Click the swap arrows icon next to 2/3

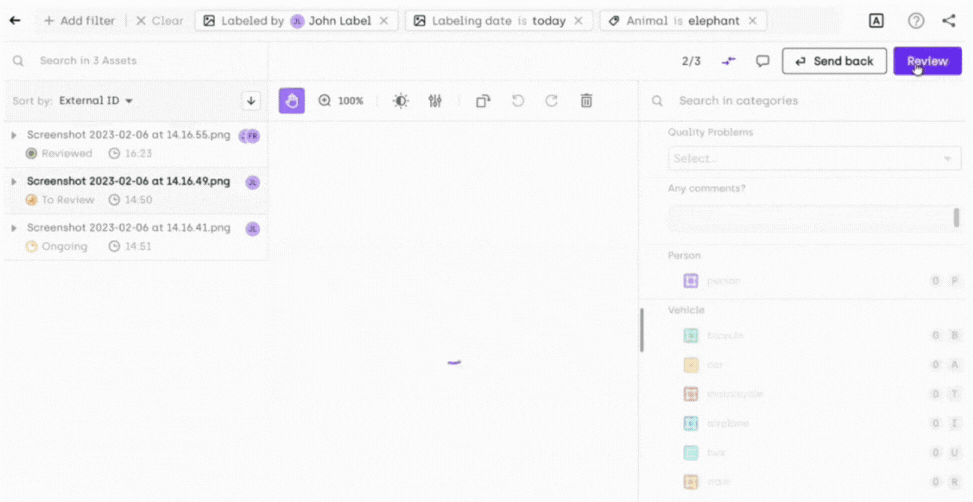tap(729, 61)
